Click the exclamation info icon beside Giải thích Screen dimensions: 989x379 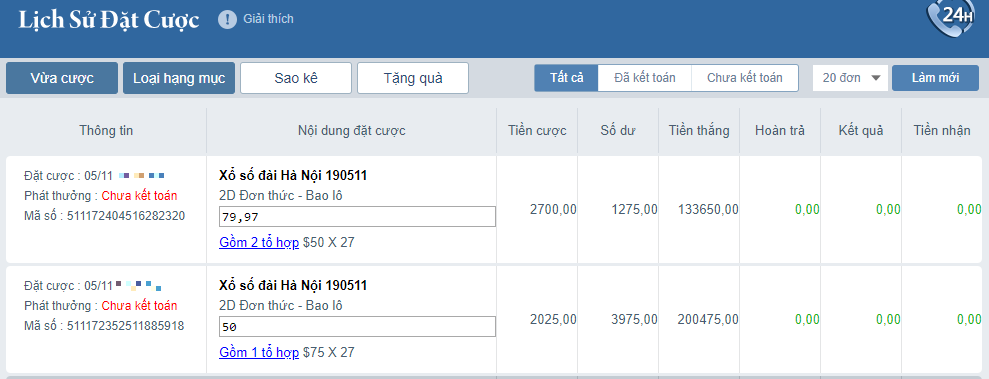[x=227, y=20]
